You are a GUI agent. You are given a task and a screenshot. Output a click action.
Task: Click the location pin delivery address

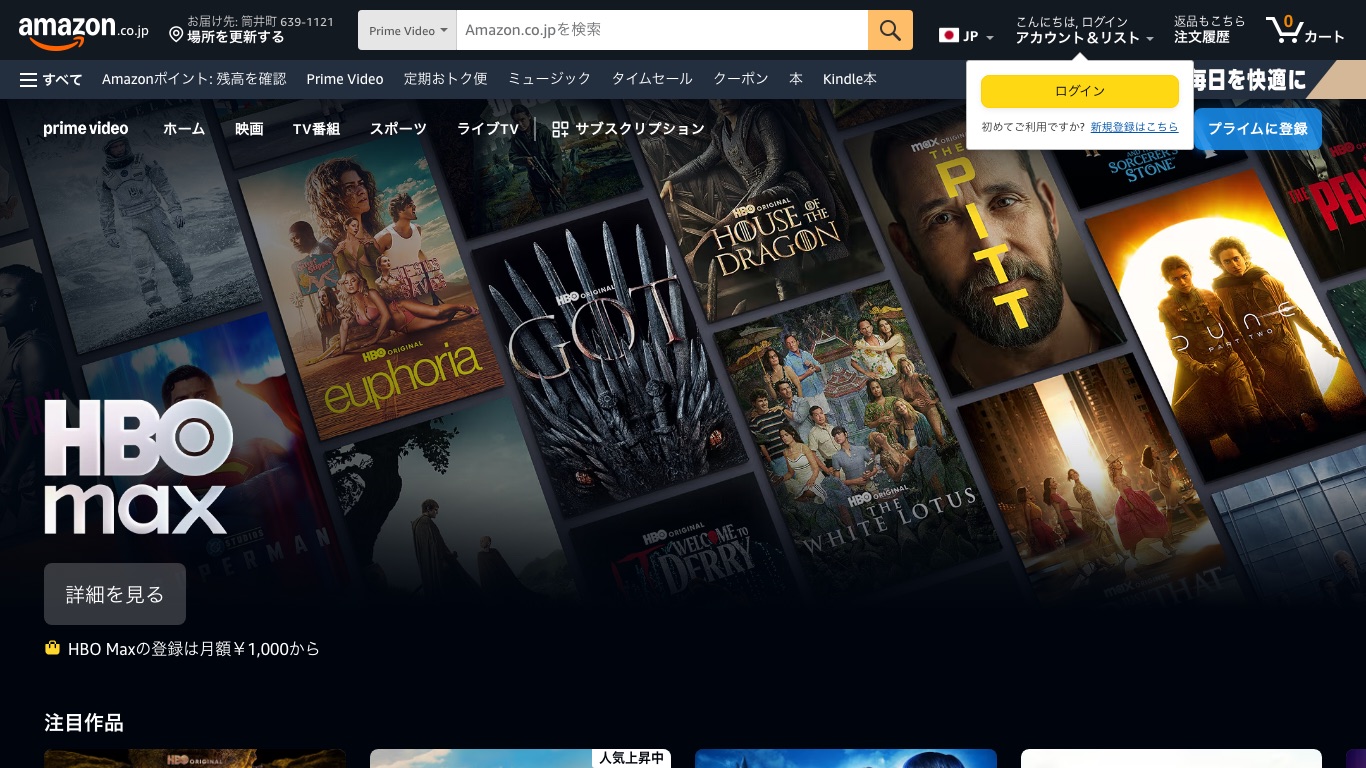pos(251,30)
